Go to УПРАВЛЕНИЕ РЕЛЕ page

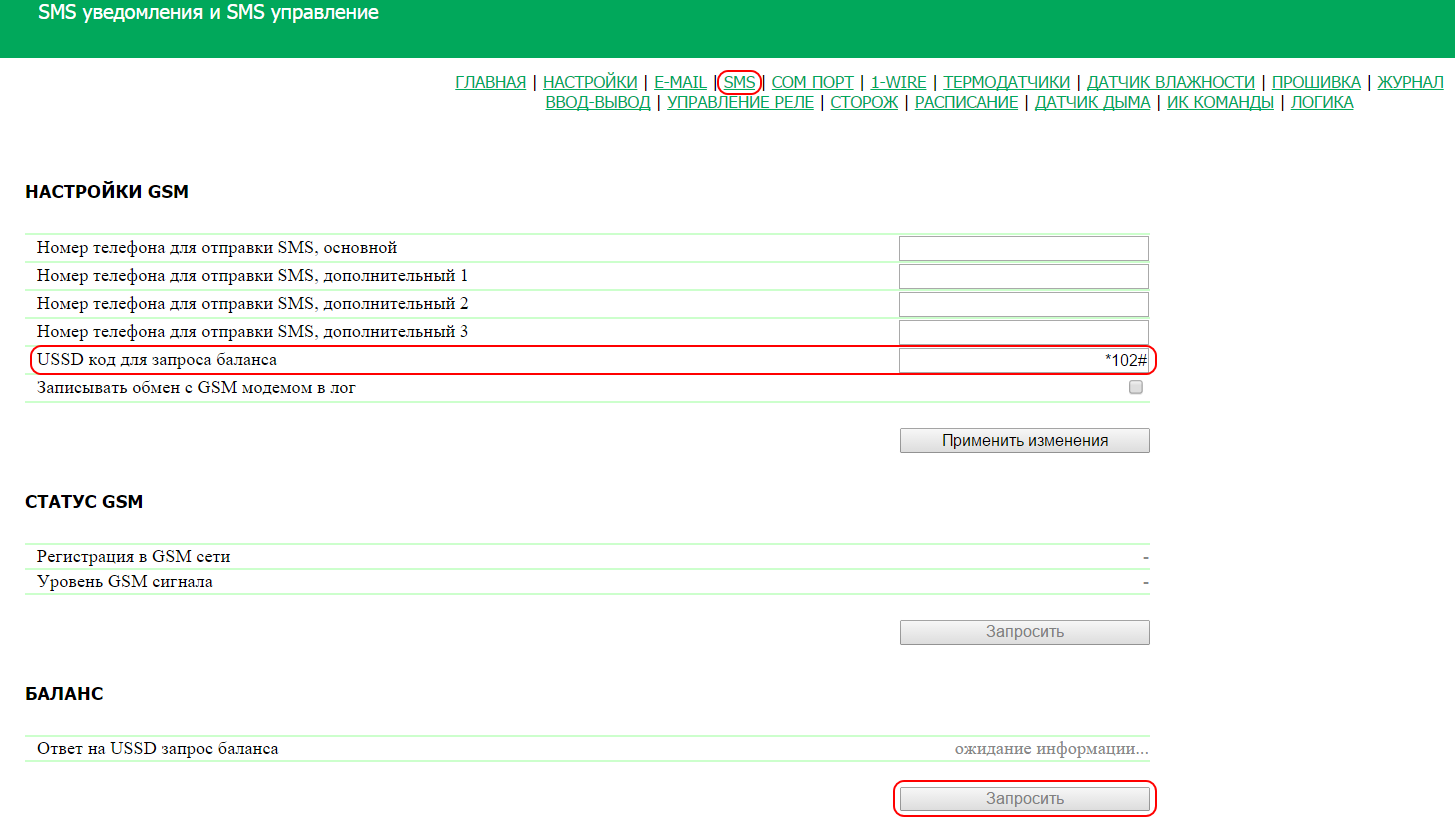740,102
